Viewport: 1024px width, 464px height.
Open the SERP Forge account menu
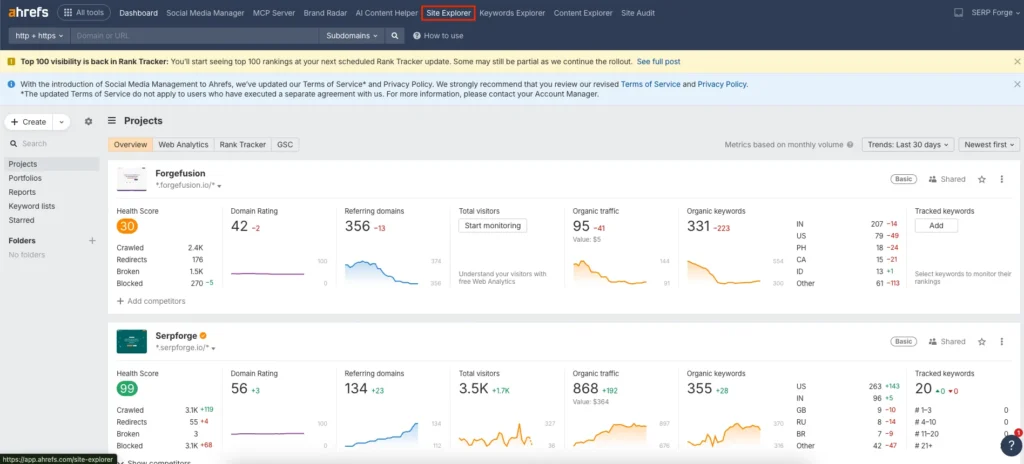click(x=993, y=12)
